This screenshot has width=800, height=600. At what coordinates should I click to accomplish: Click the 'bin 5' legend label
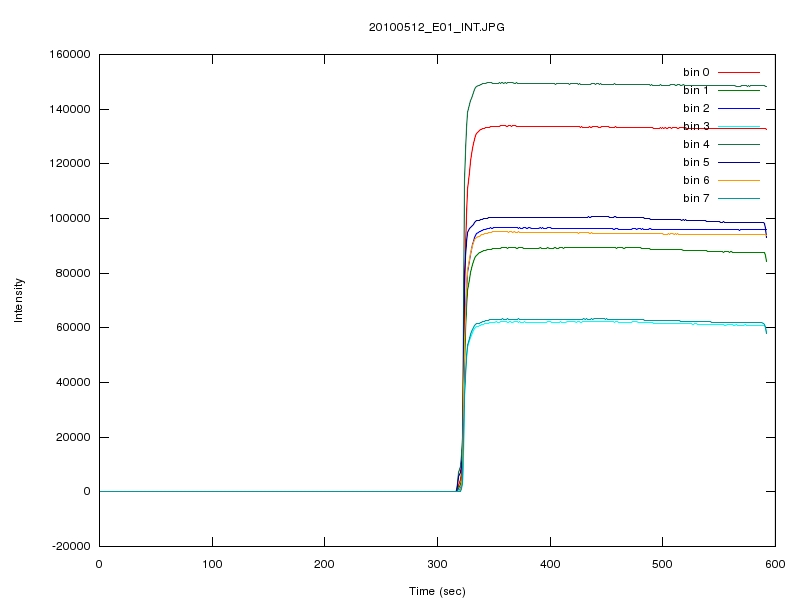coord(696,162)
